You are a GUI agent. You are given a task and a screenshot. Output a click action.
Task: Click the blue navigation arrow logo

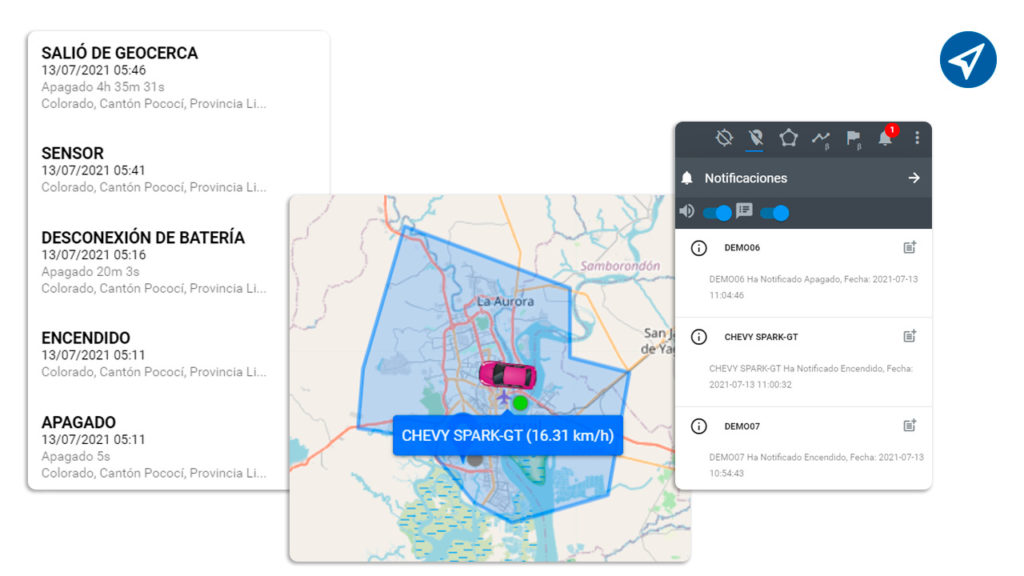968,59
